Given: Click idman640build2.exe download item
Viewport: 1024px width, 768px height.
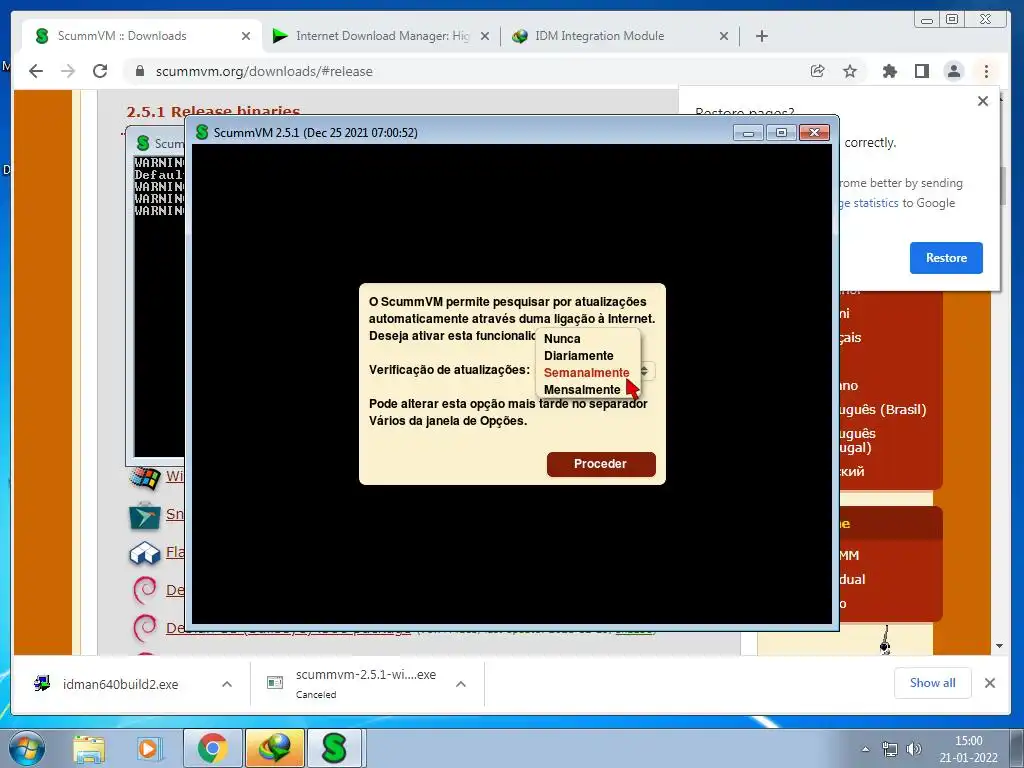Looking at the screenshot, I should (119, 684).
